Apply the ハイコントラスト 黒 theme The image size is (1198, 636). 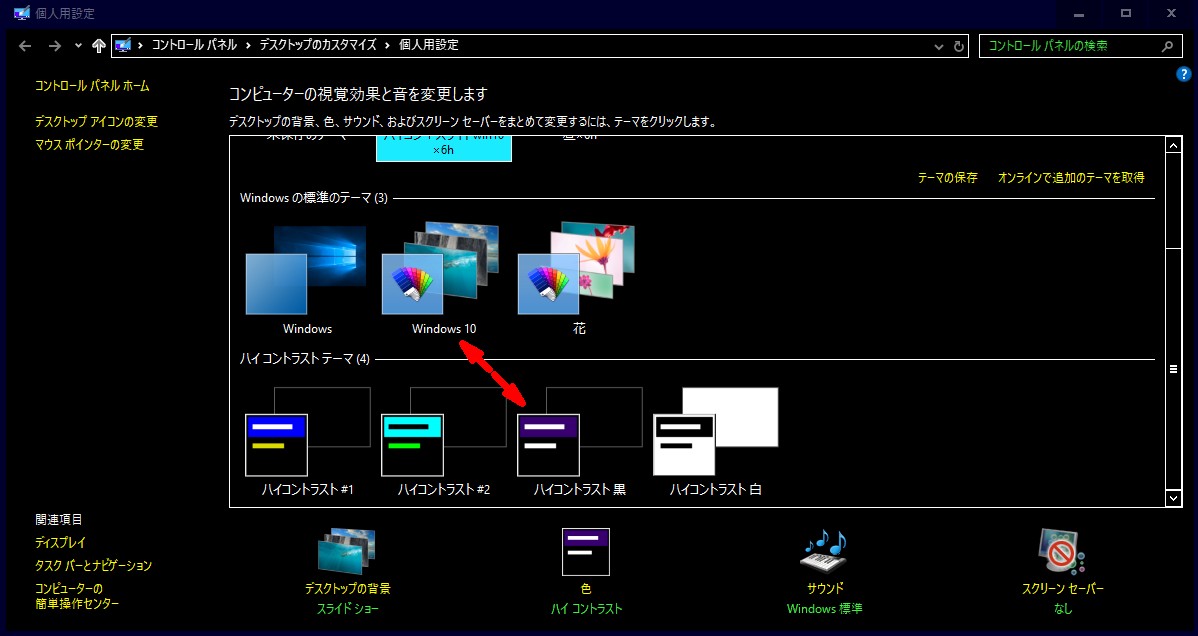580,432
